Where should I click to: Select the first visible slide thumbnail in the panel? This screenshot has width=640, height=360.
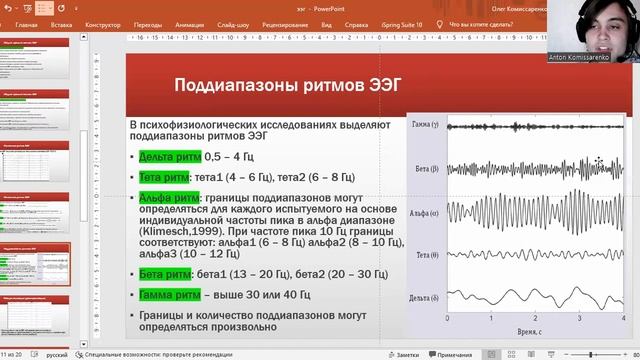click(35, 59)
